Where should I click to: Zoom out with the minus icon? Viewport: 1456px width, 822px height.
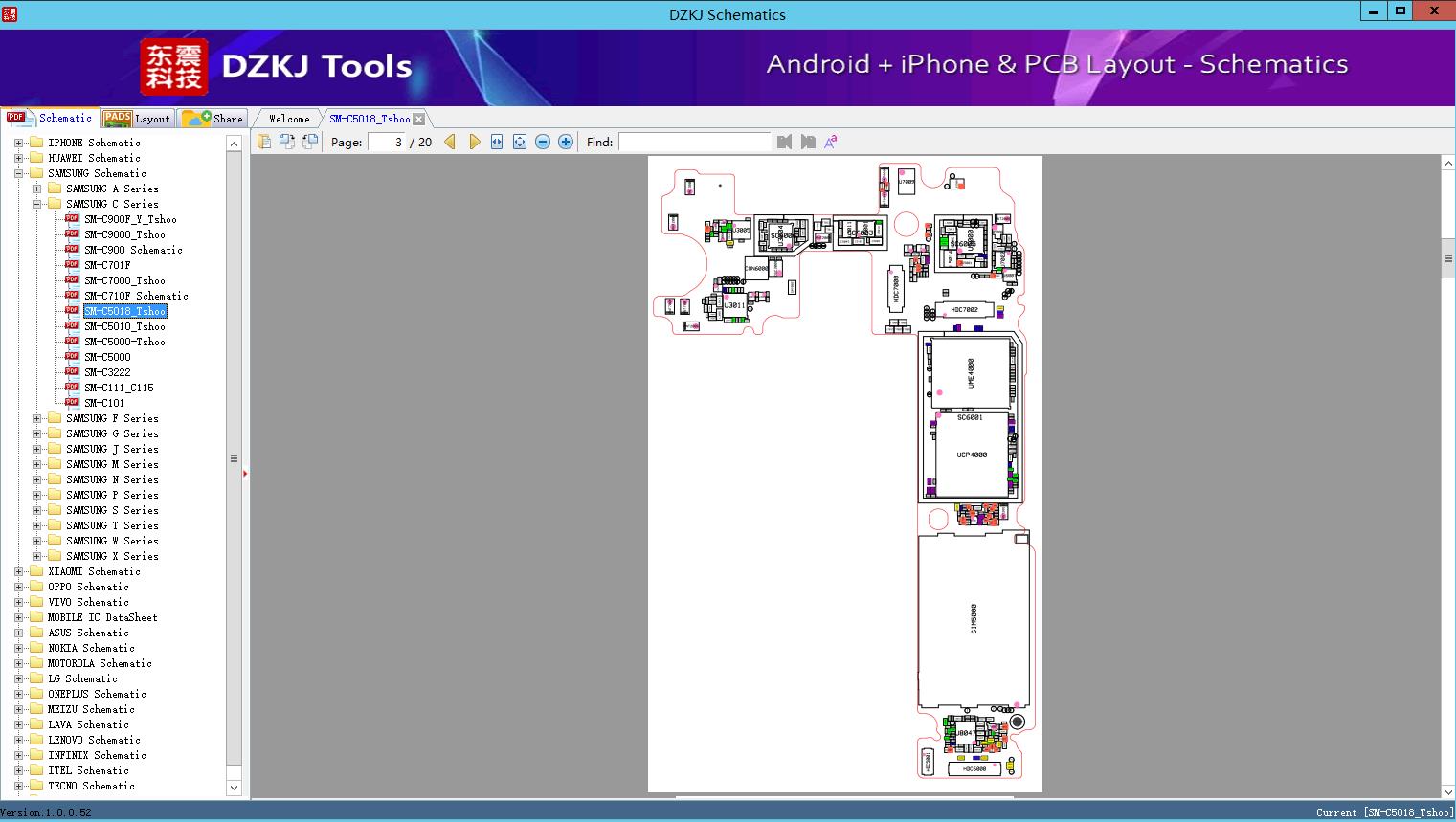click(x=543, y=142)
